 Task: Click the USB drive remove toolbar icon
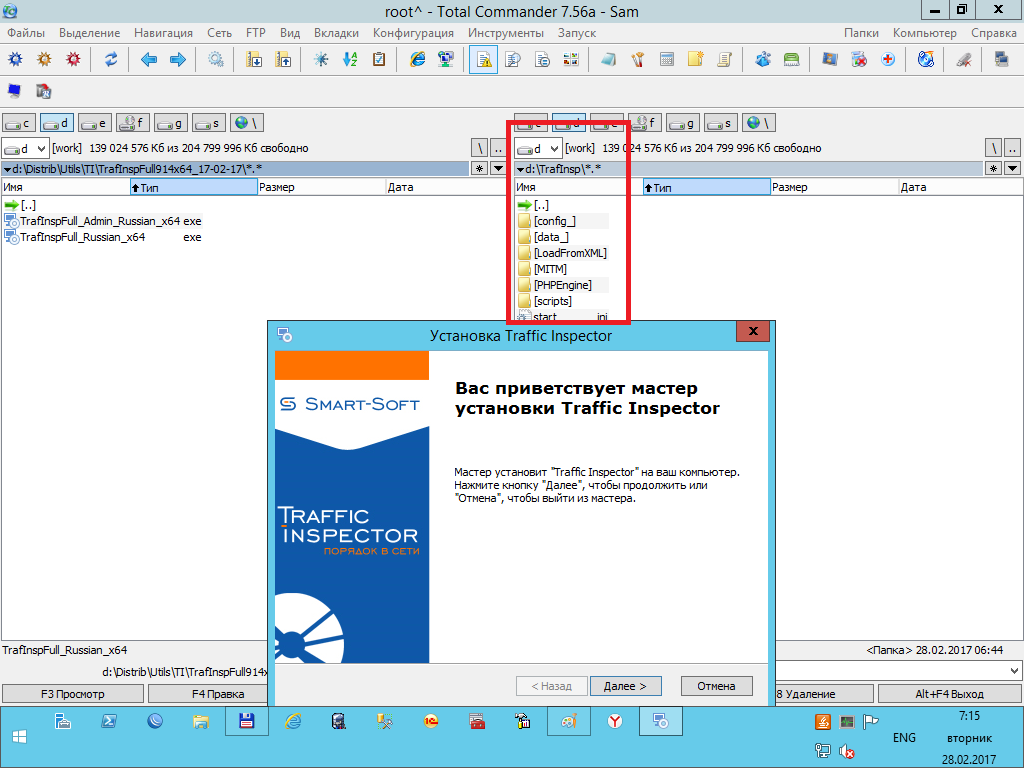pyautogui.click(x=963, y=59)
